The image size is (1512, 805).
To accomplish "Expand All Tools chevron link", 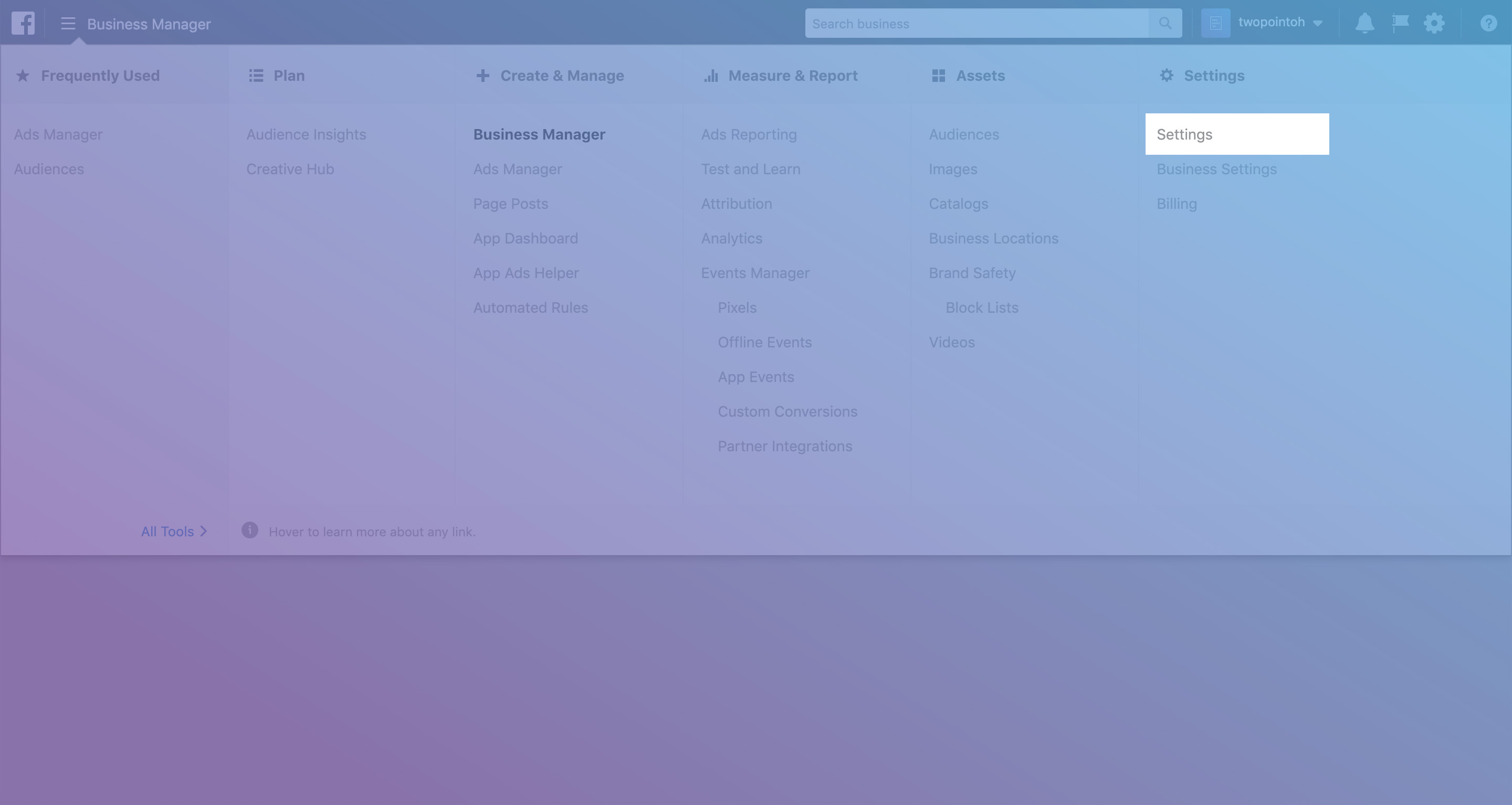I will pyautogui.click(x=174, y=532).
